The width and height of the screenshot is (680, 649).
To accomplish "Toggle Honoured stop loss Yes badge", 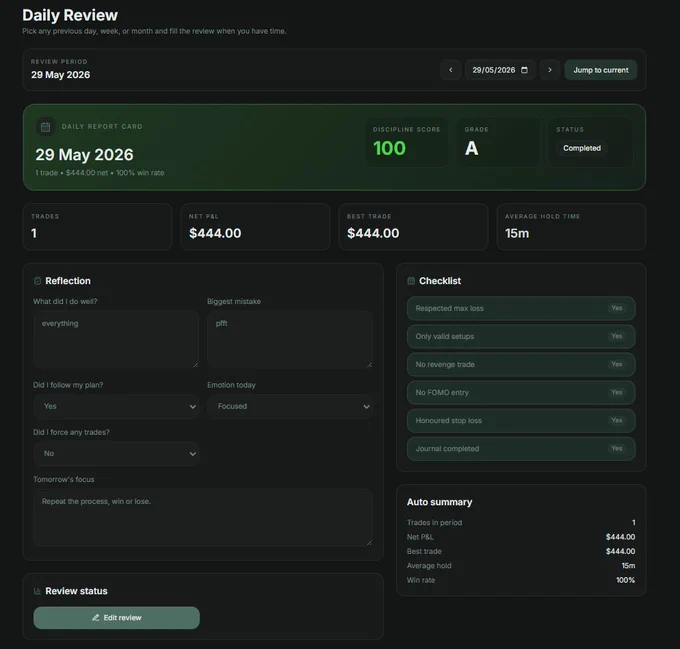I will [x=617, y=421].
